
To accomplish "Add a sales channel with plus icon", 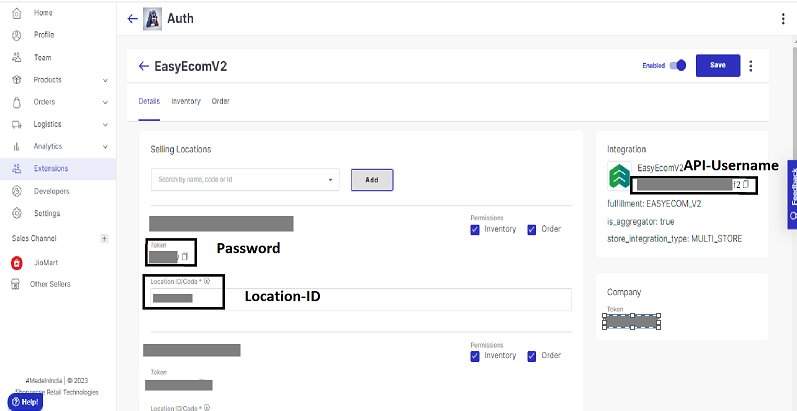I will pos(104,238).
